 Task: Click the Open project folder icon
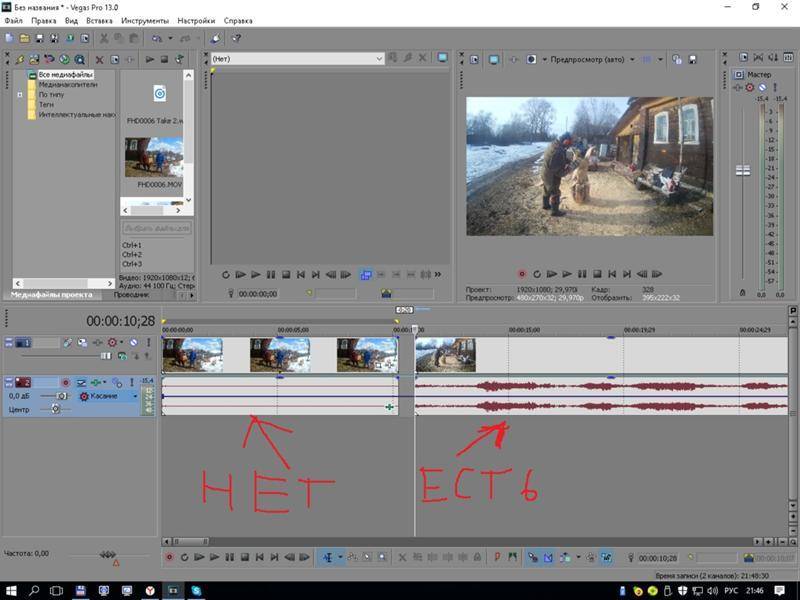click(x=24, y=38)
